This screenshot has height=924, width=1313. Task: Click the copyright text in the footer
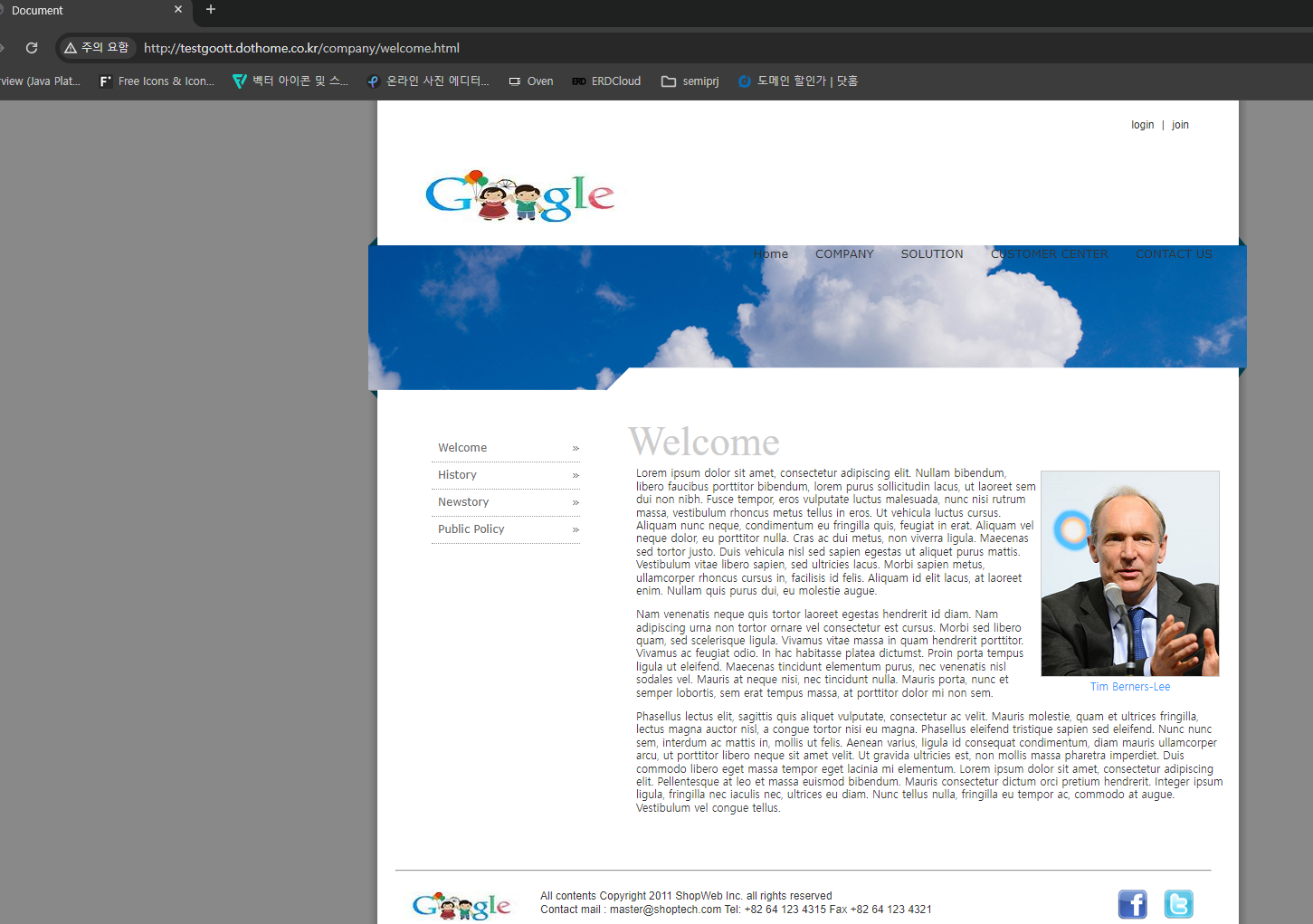[686, 896]
